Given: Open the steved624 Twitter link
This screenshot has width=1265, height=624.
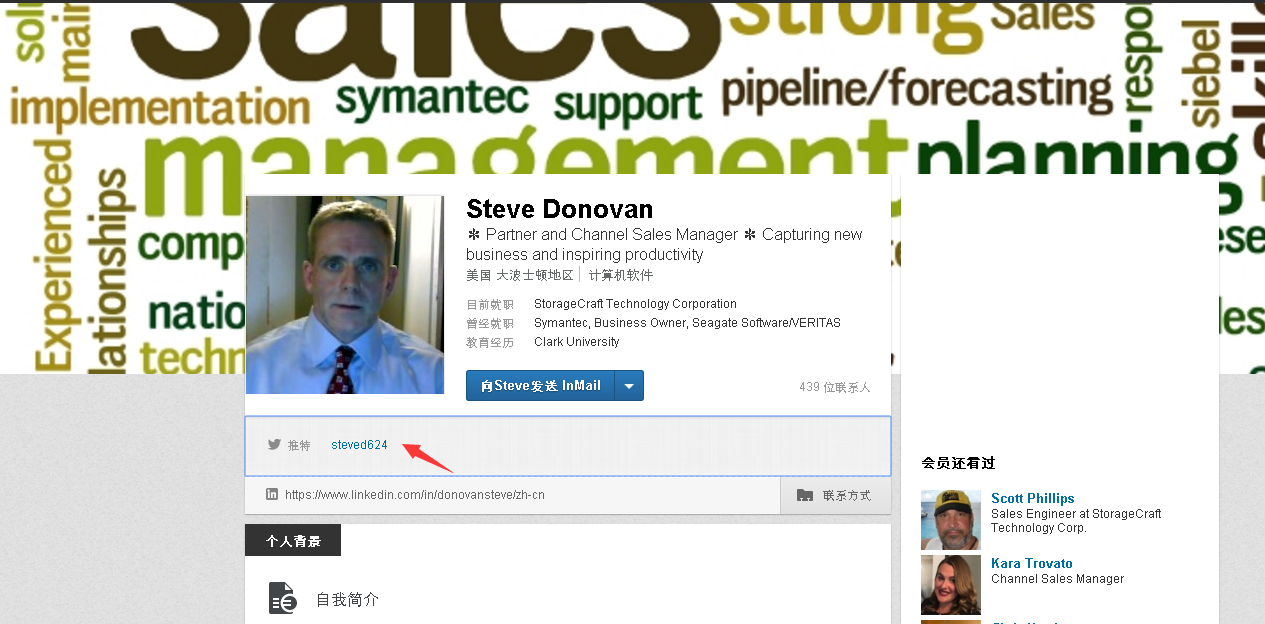Looking at the screenshot, I should pos(359,445).
